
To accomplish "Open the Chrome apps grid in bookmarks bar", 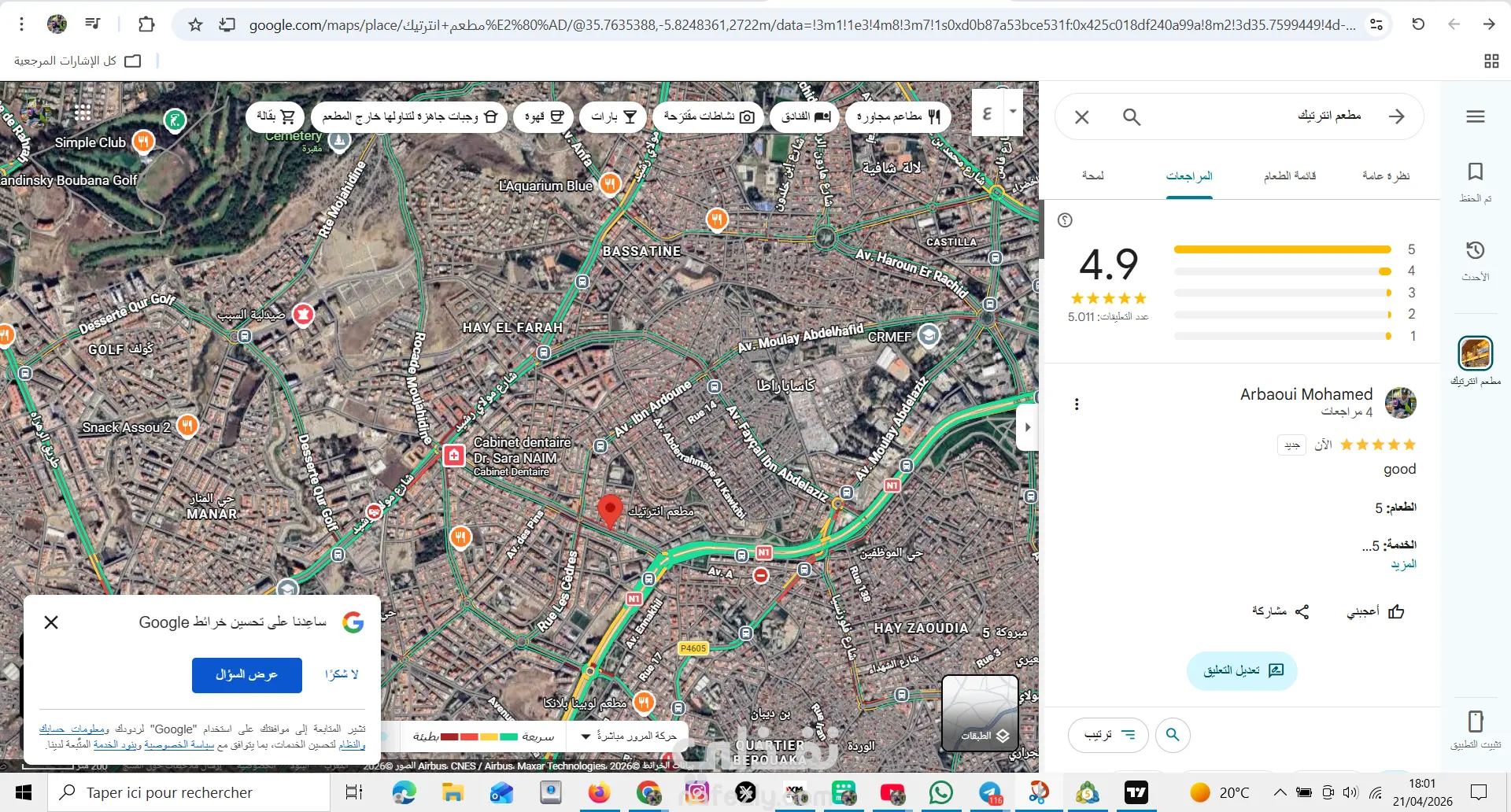I will coord(1491,61).
